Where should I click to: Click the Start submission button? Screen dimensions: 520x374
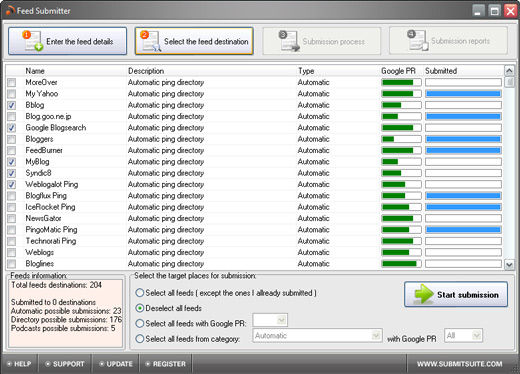point(456,294)
